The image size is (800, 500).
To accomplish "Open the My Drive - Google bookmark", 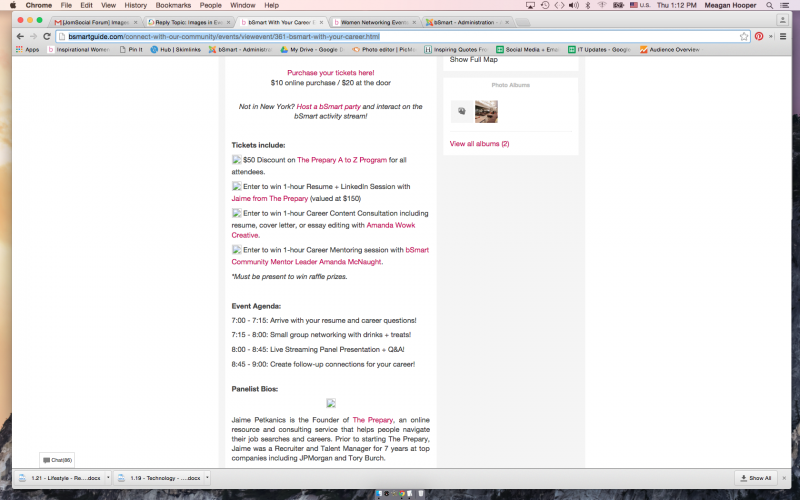I will click(x=312, y=49).
